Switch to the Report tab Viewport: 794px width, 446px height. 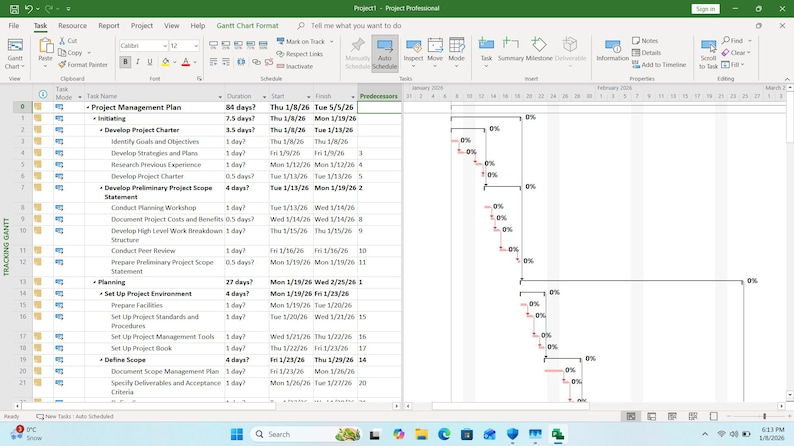pos(109,25)
